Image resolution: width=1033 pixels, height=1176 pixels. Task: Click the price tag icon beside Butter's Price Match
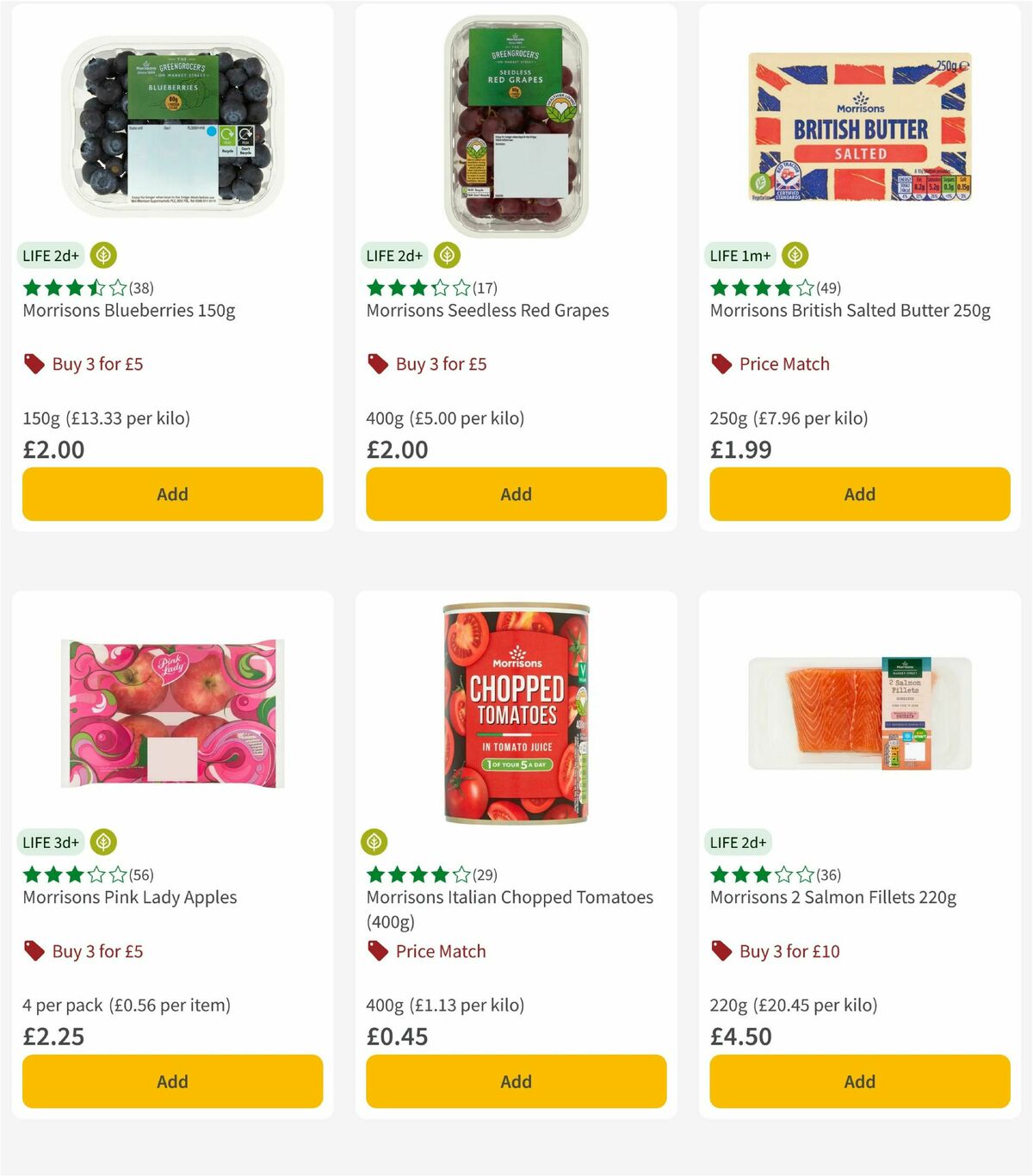[x=721, y=363]
